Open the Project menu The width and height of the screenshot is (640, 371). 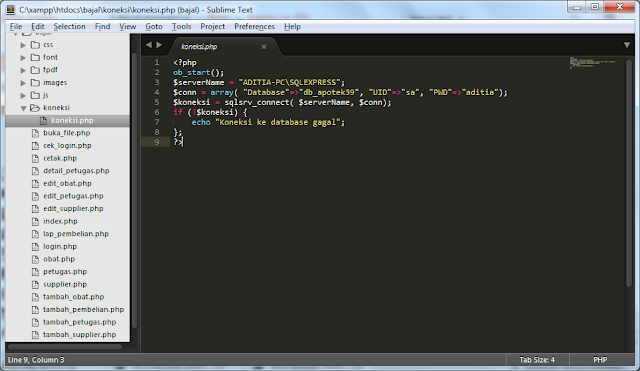(x=213, y=27)
